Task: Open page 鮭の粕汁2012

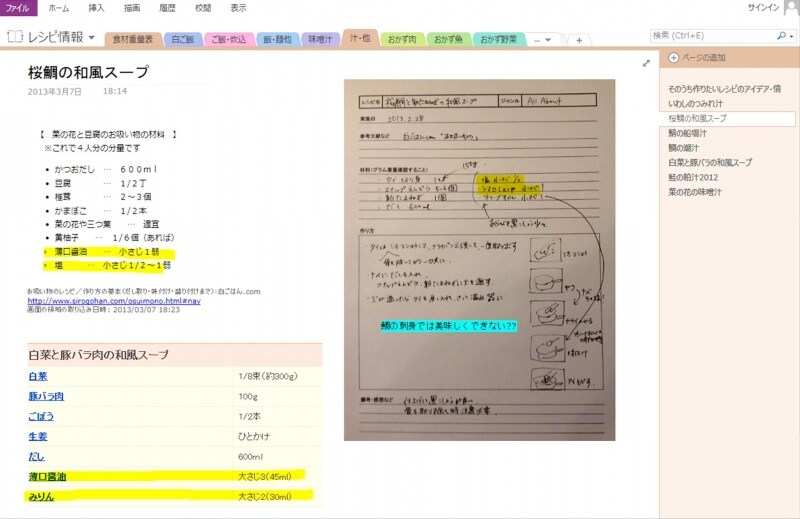Action: (693, 178)
